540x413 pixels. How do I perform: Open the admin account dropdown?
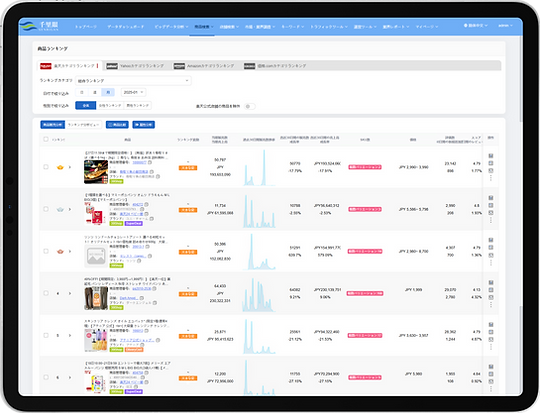[x=505, y=25]
